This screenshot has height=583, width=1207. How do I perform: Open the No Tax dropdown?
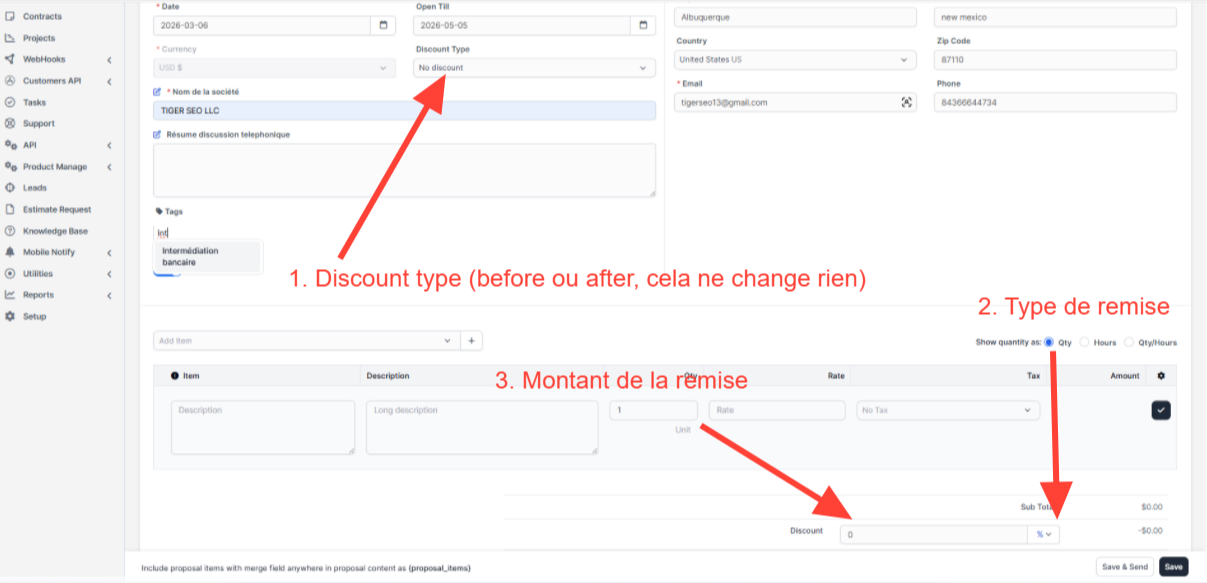[x=947, y=410]
